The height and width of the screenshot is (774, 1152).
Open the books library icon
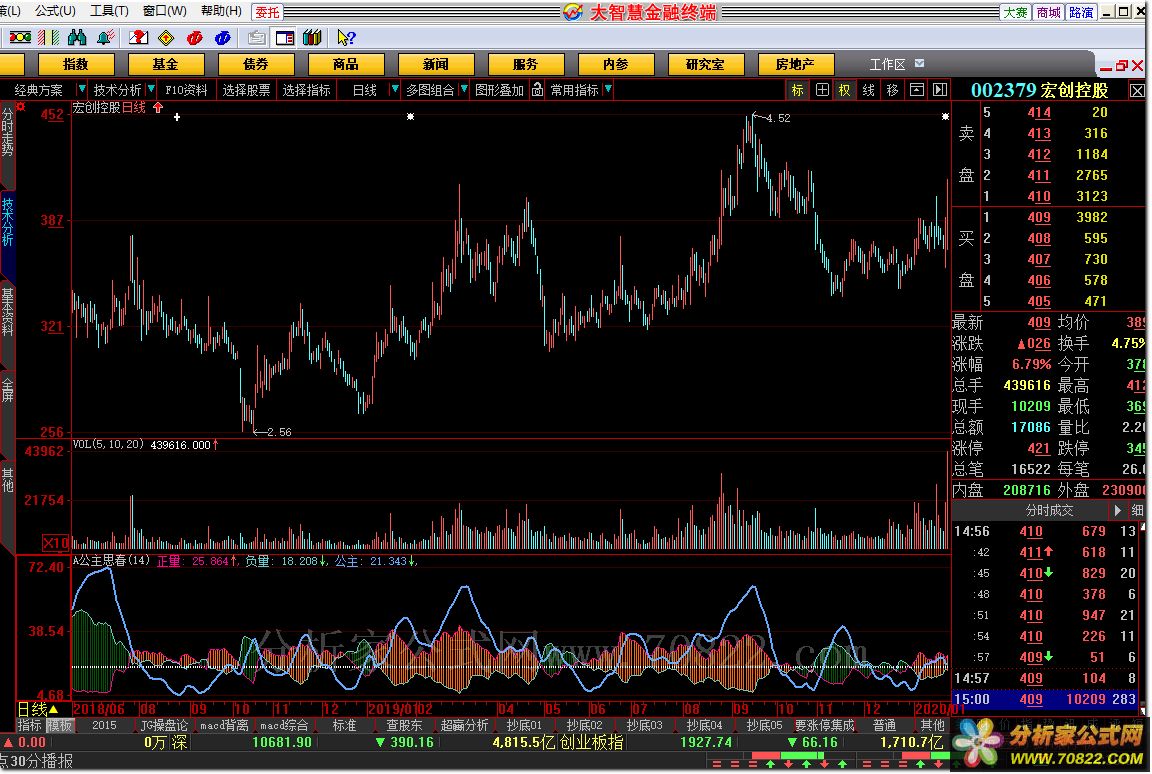pos(312,37)
